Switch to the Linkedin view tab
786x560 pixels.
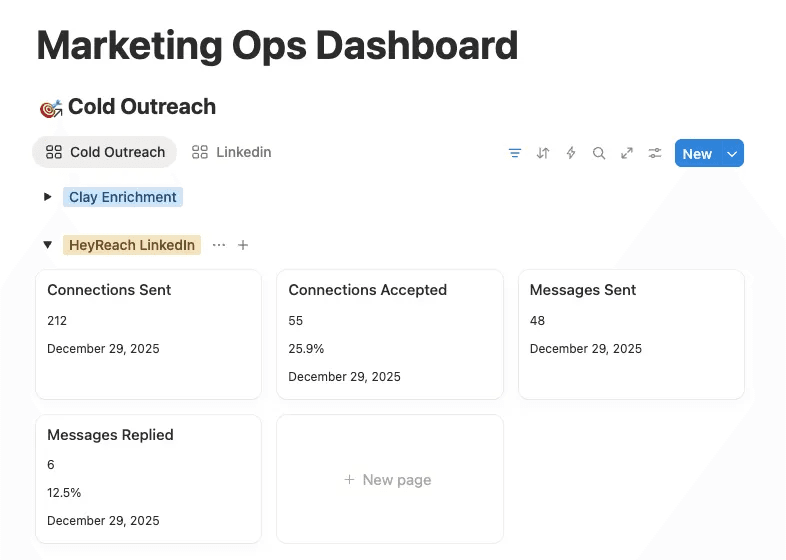pos(232,152)
